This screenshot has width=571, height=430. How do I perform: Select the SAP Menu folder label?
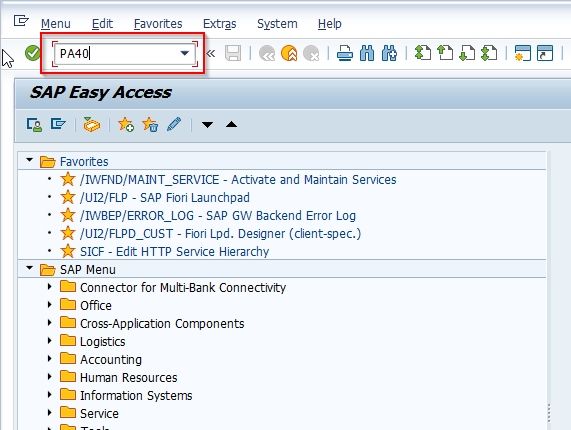pos(88,270)
